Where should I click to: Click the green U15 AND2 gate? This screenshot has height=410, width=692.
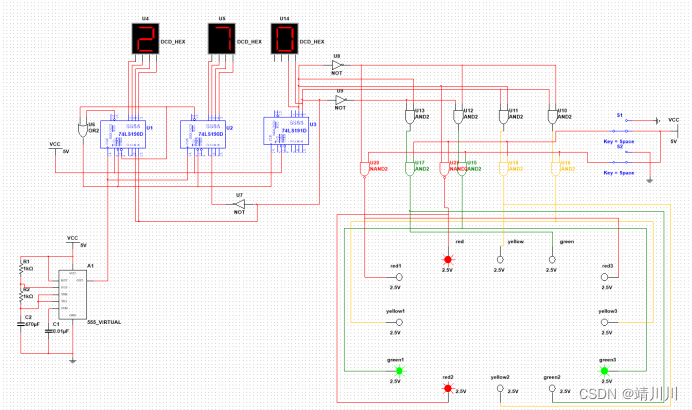coord(462,169)
